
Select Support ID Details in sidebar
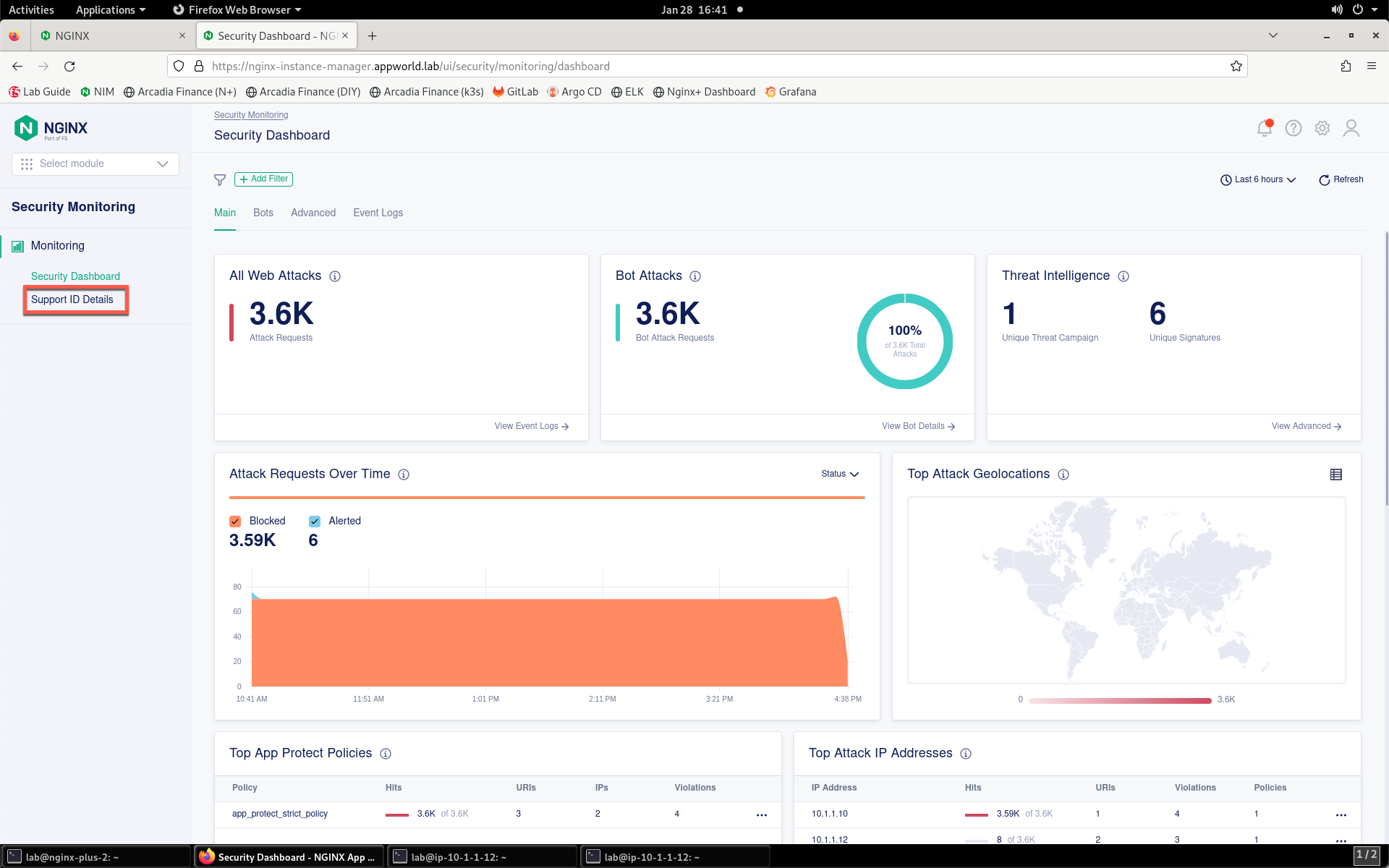[x=72, y=299]
